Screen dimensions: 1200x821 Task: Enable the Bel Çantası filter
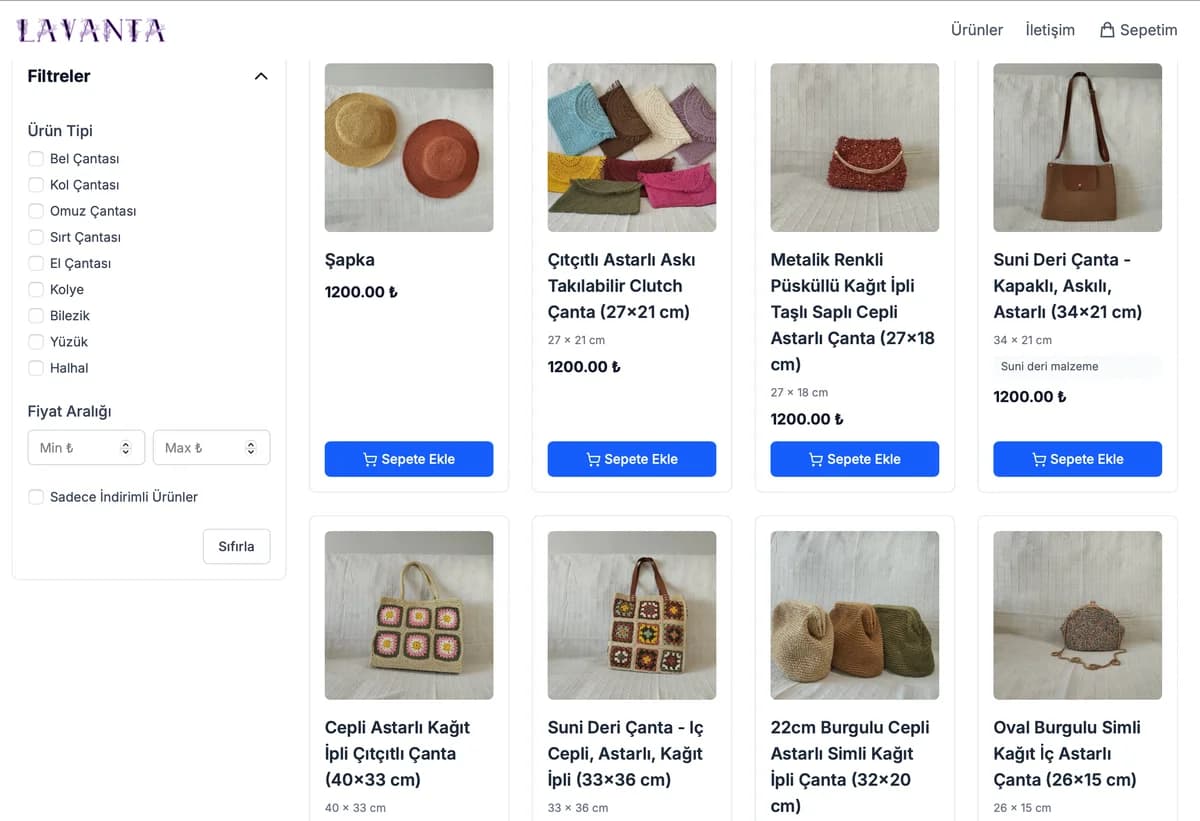point(36,159)
